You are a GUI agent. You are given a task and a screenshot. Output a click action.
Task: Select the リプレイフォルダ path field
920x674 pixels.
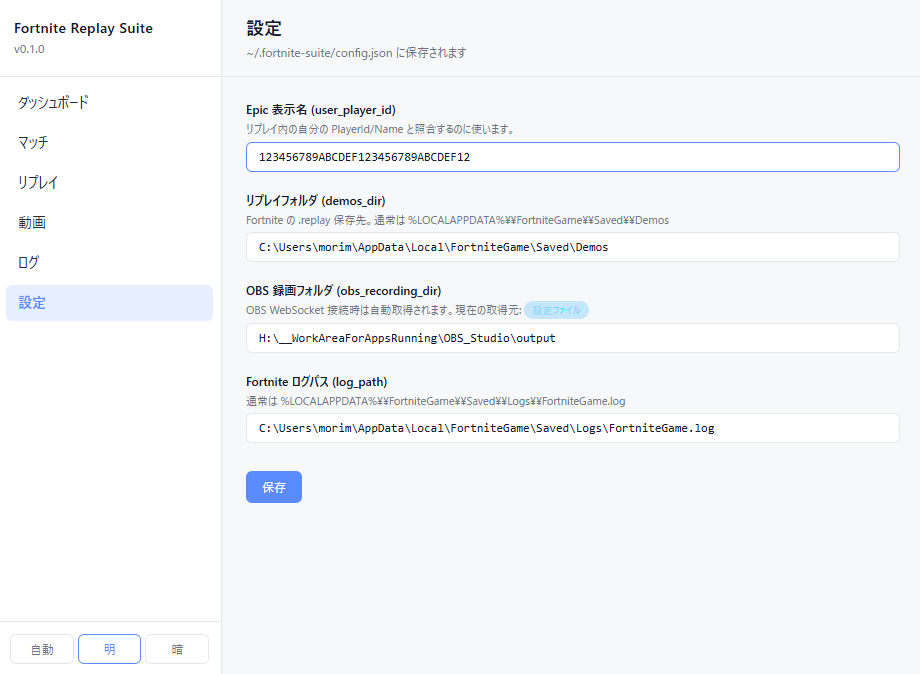572,247
